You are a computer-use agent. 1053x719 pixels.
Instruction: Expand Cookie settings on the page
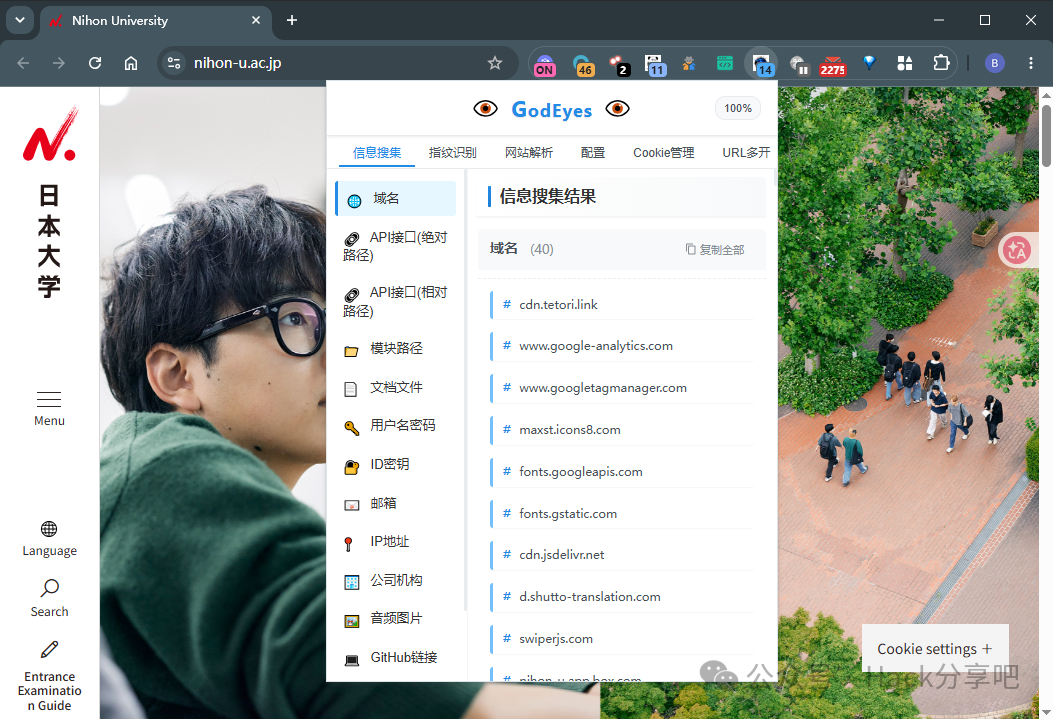click(x=935, y=649)
